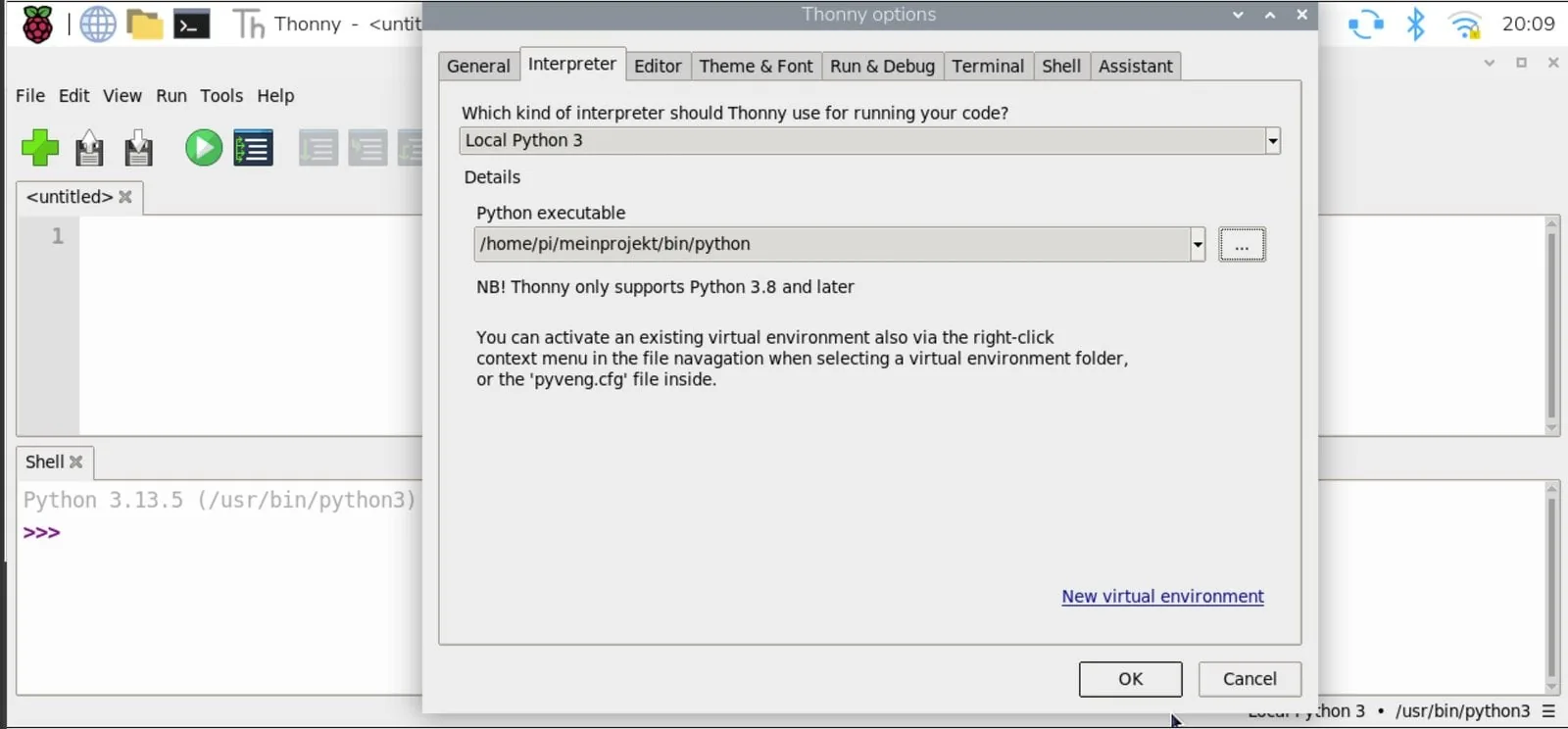
Task: Confirm options with the OK button
Action: pos(1130,679)
